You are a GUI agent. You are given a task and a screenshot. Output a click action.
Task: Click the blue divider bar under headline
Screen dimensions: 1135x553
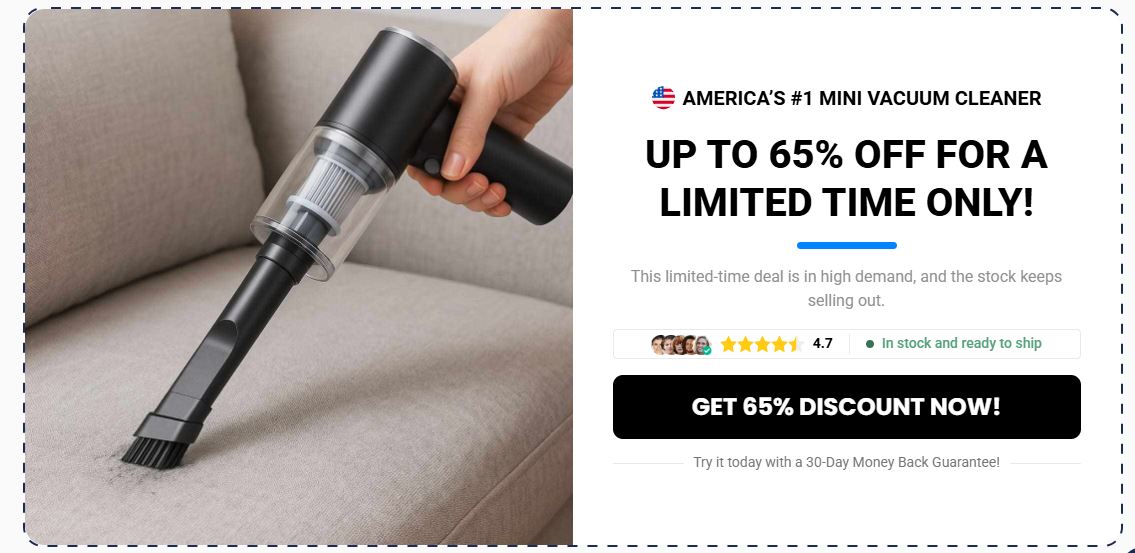click(x=846, y=245)
